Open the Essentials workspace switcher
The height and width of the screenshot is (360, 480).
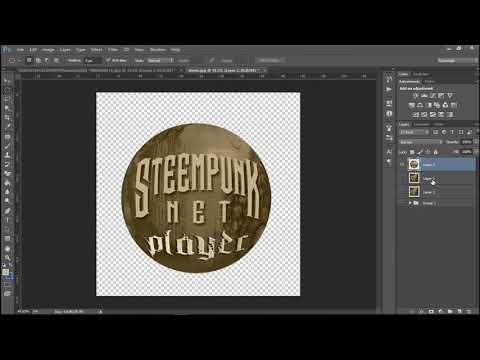click(x=456, y=60)
